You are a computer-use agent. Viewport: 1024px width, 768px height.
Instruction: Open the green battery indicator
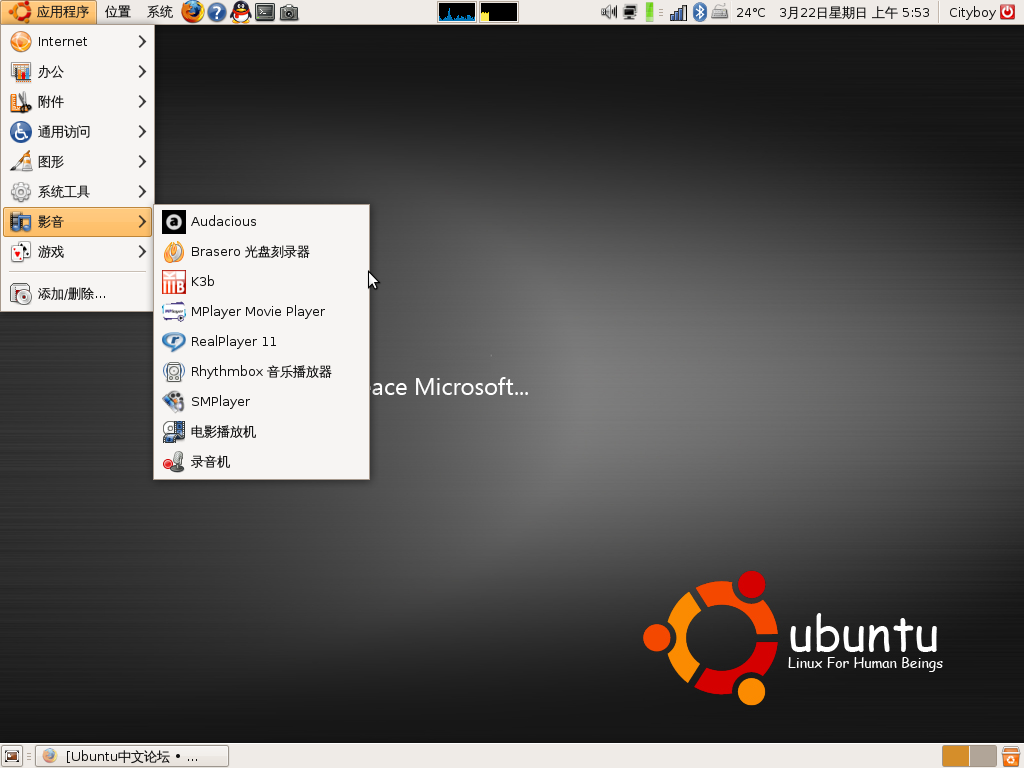pos(650,12)
